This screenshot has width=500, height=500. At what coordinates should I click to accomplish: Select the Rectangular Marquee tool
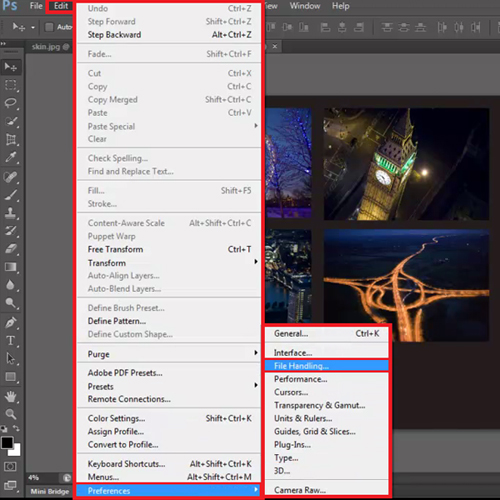tap(11, 85)
